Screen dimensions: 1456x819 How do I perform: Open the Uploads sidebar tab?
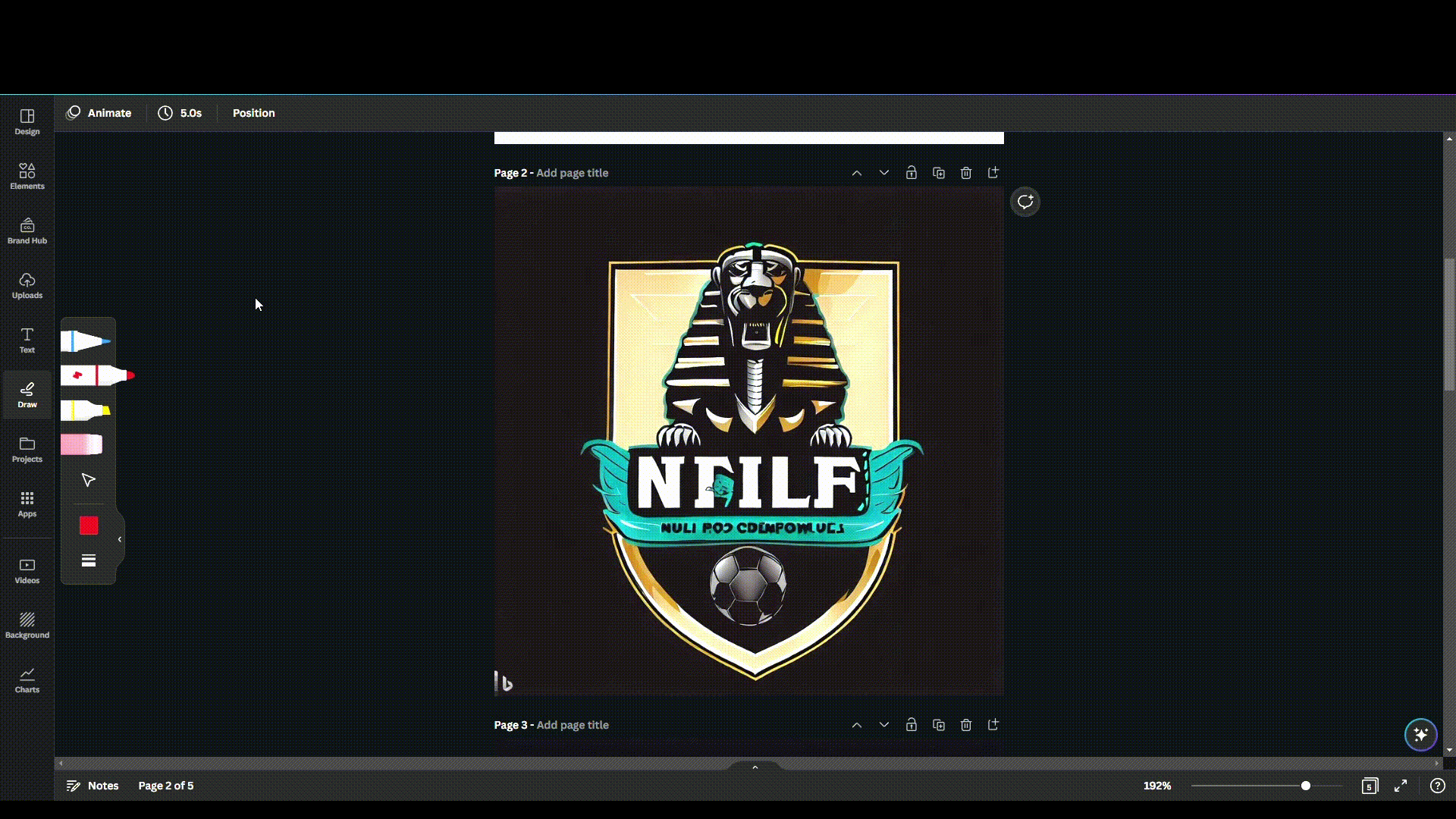click(x=27, y=285)
